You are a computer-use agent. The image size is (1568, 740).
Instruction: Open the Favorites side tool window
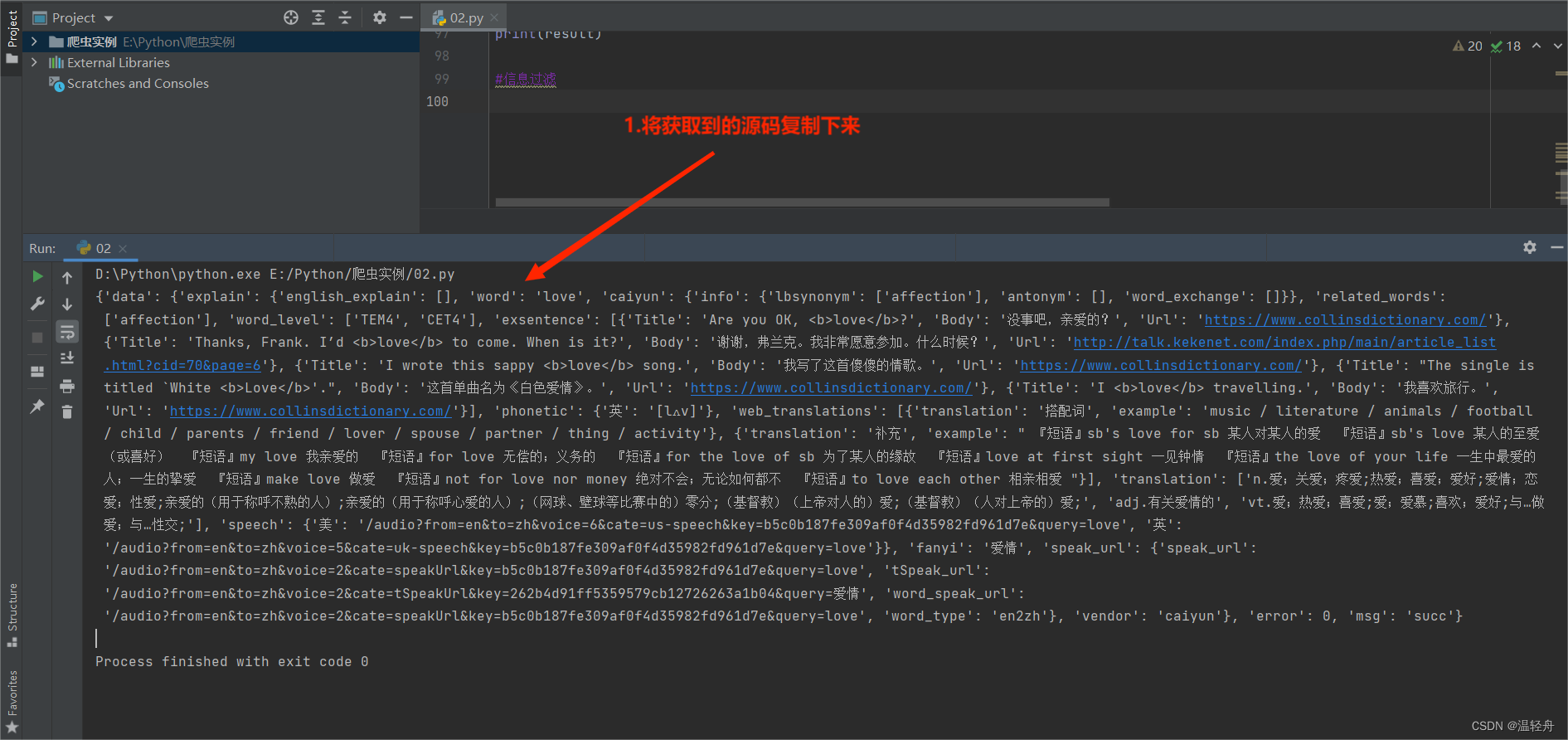coord(12,702)
